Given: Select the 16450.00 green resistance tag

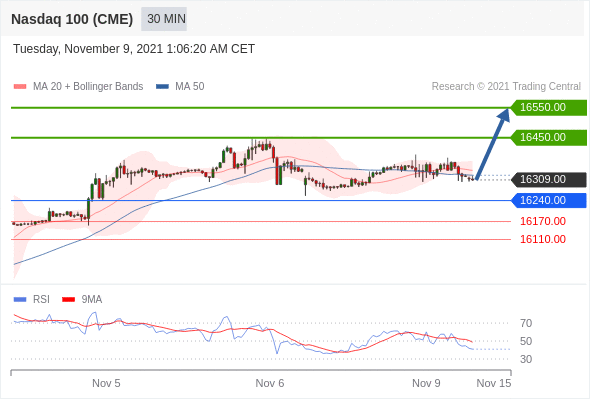Looking at the screenshot, I should click(549, 137).
